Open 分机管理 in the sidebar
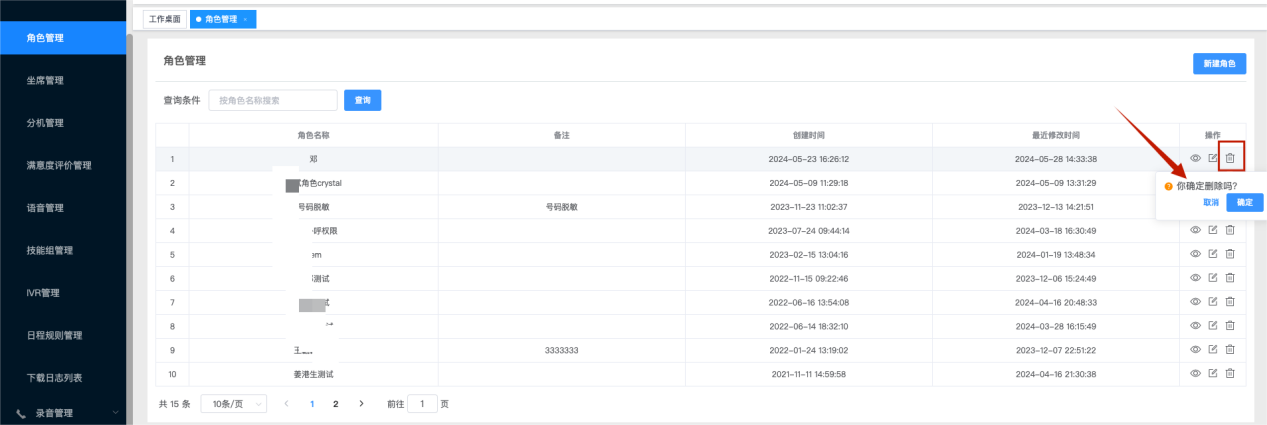This screenshot has height=425, width=1267. coord(63,123)
